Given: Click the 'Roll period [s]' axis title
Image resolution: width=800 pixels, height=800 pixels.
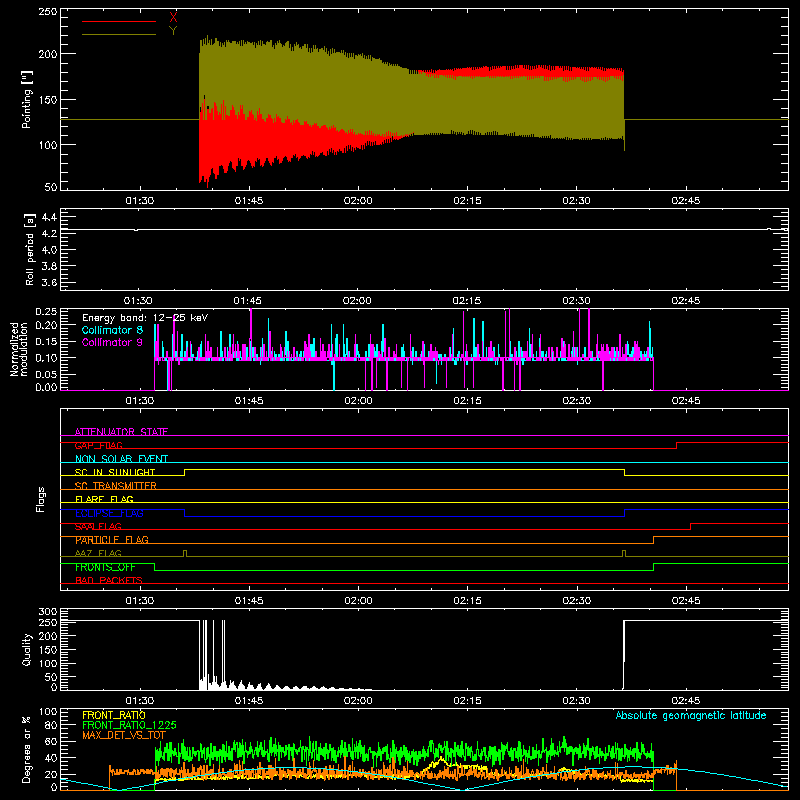Looking at the screenshot, I should 30,249.
